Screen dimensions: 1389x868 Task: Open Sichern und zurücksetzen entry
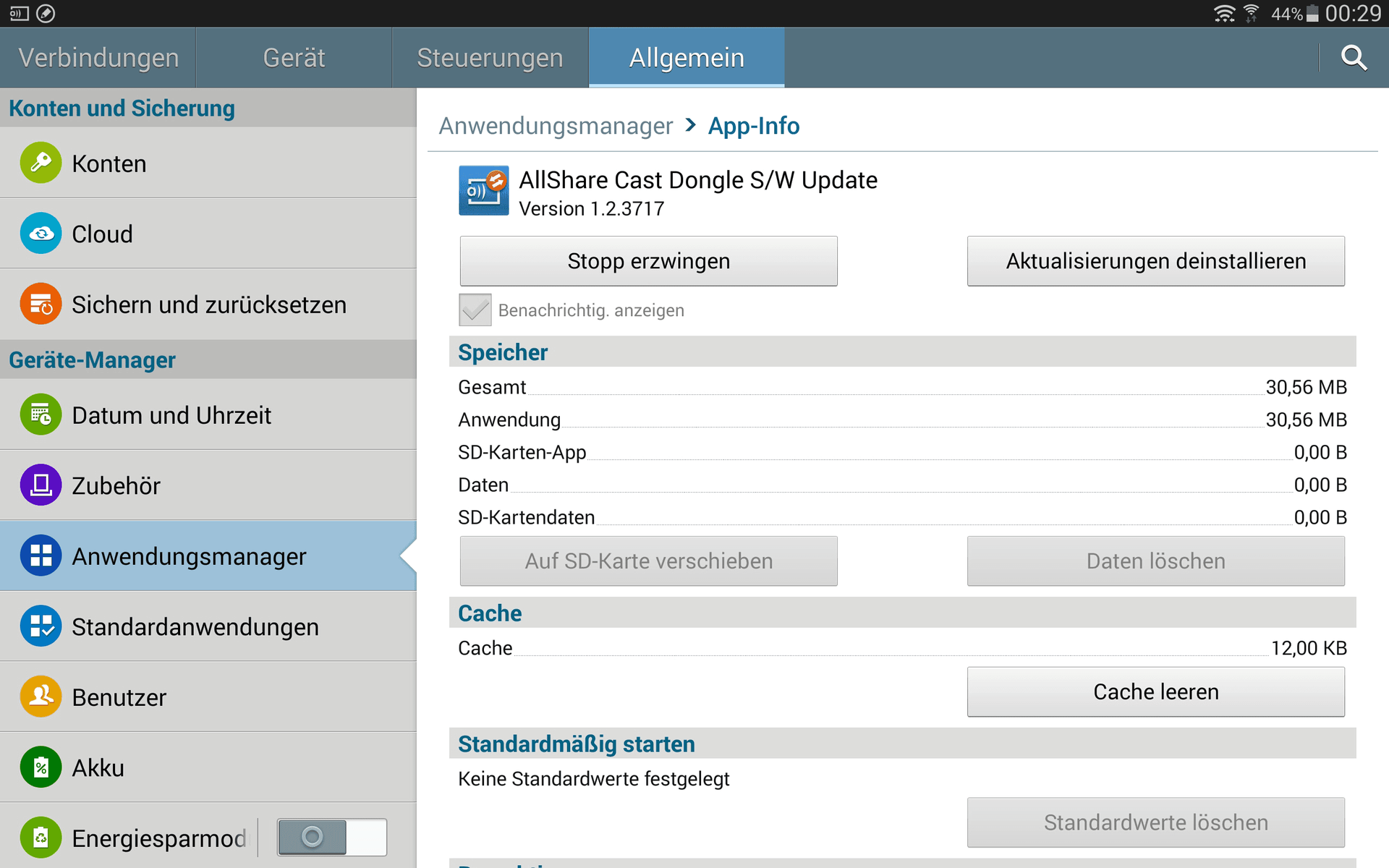coord(208,304)
